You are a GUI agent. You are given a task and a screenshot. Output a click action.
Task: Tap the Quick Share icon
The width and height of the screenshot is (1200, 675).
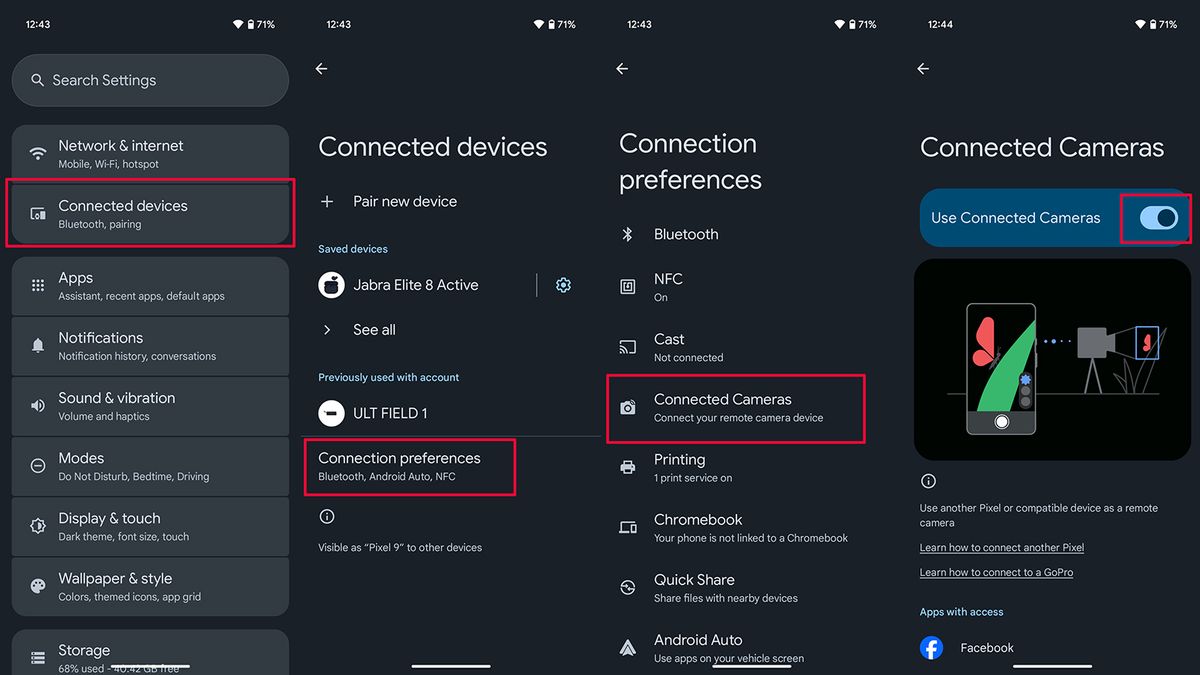[x=628, y=587]
